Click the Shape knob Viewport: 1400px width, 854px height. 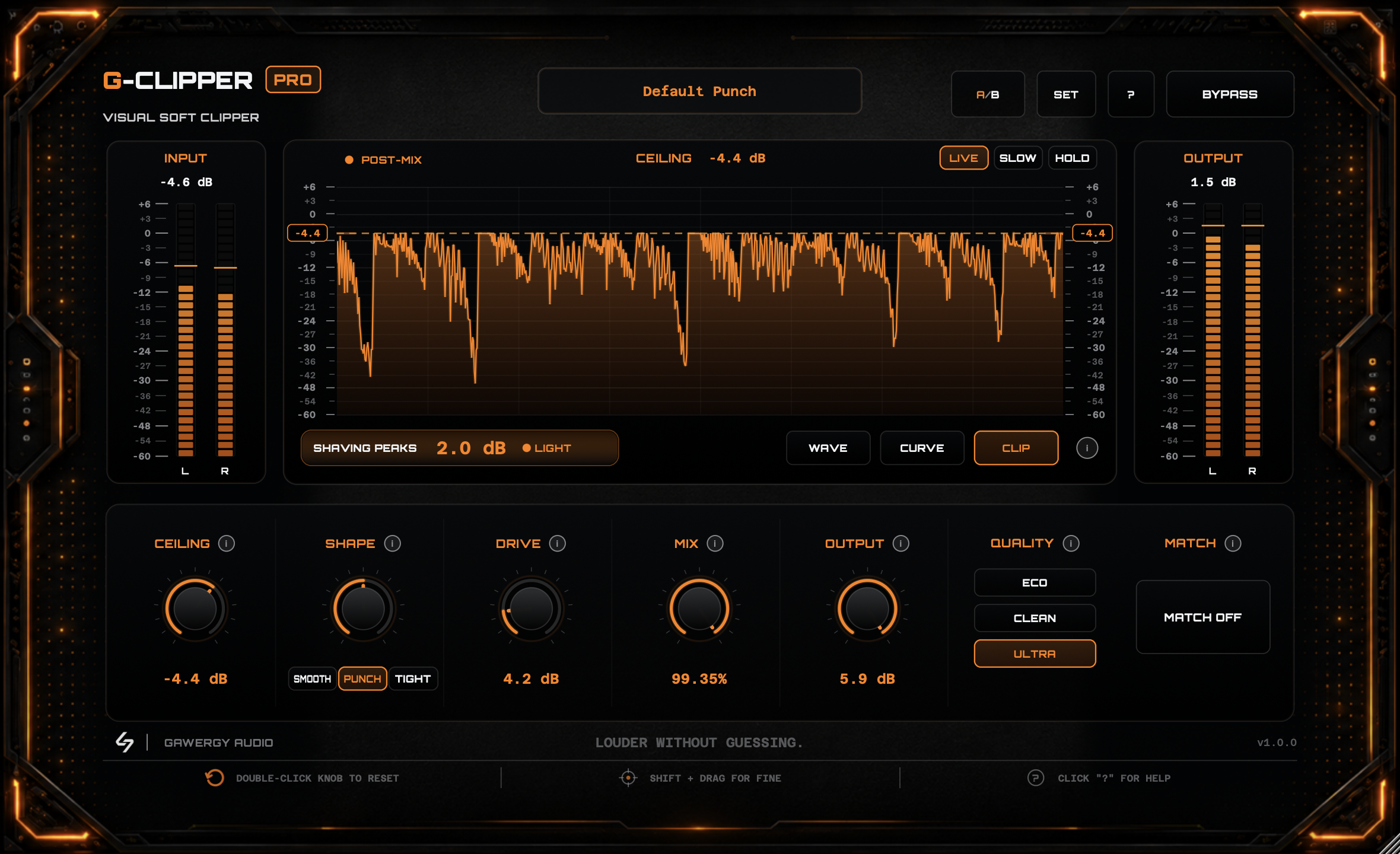[363, 608]
